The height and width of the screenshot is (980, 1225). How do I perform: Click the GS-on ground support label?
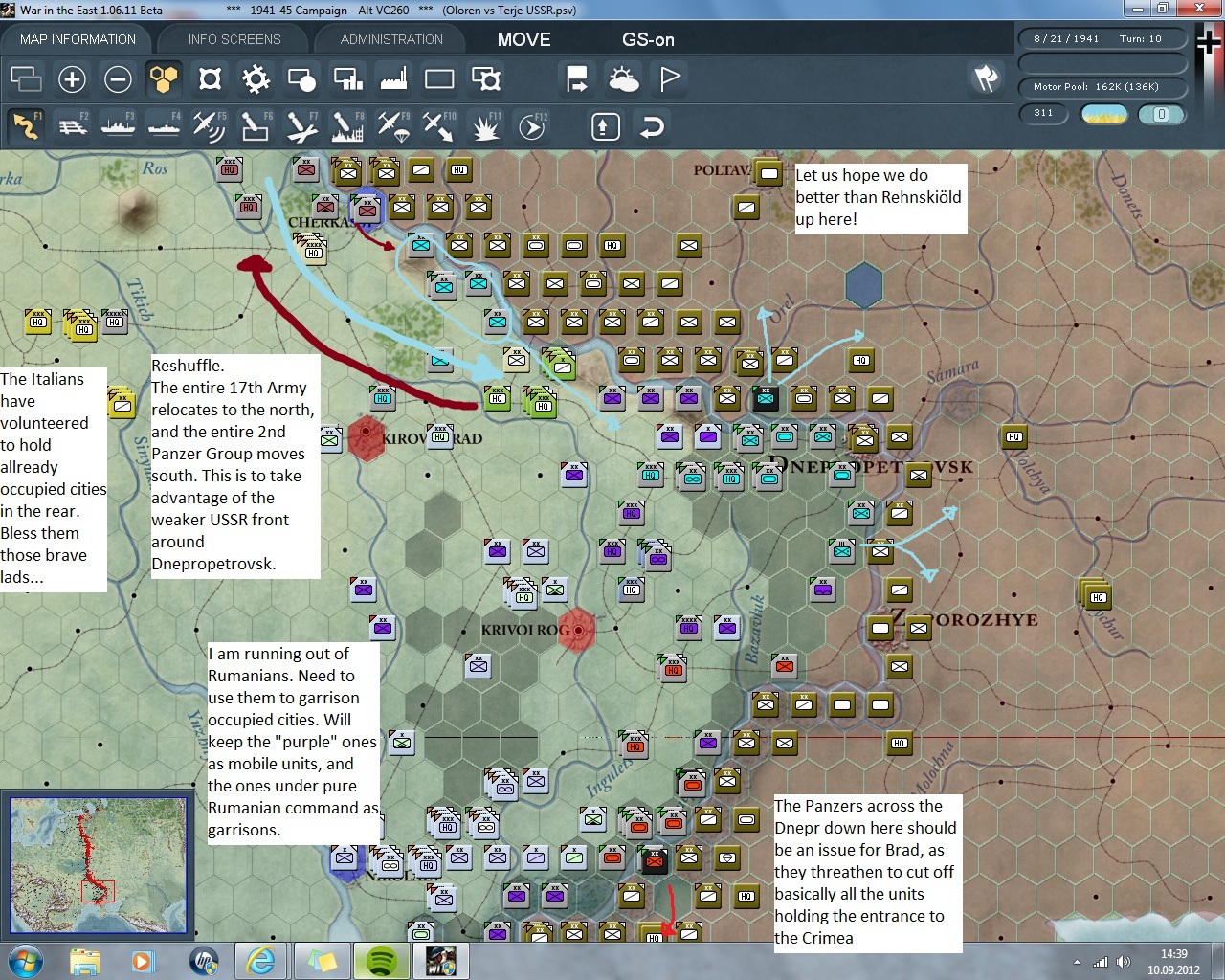pos(648,39)
